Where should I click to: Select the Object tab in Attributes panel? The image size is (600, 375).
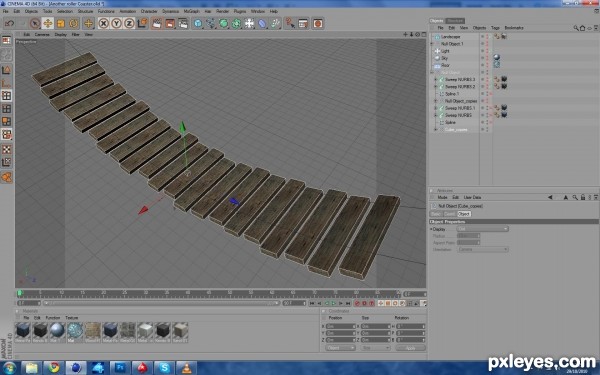[464, 214]
